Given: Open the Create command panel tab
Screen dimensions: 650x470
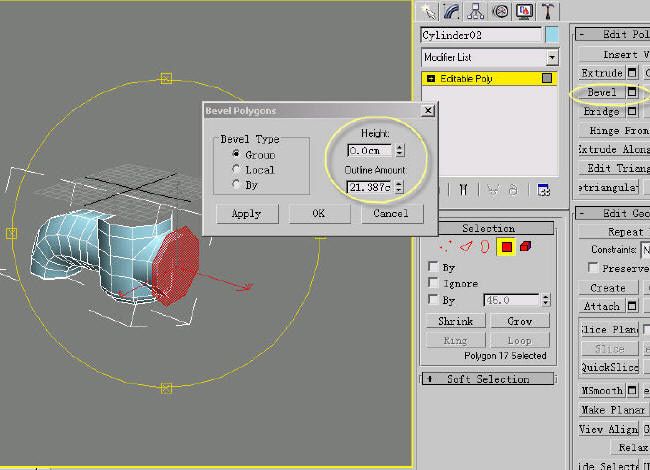Looking at the screenshot, I should point(428,11).
